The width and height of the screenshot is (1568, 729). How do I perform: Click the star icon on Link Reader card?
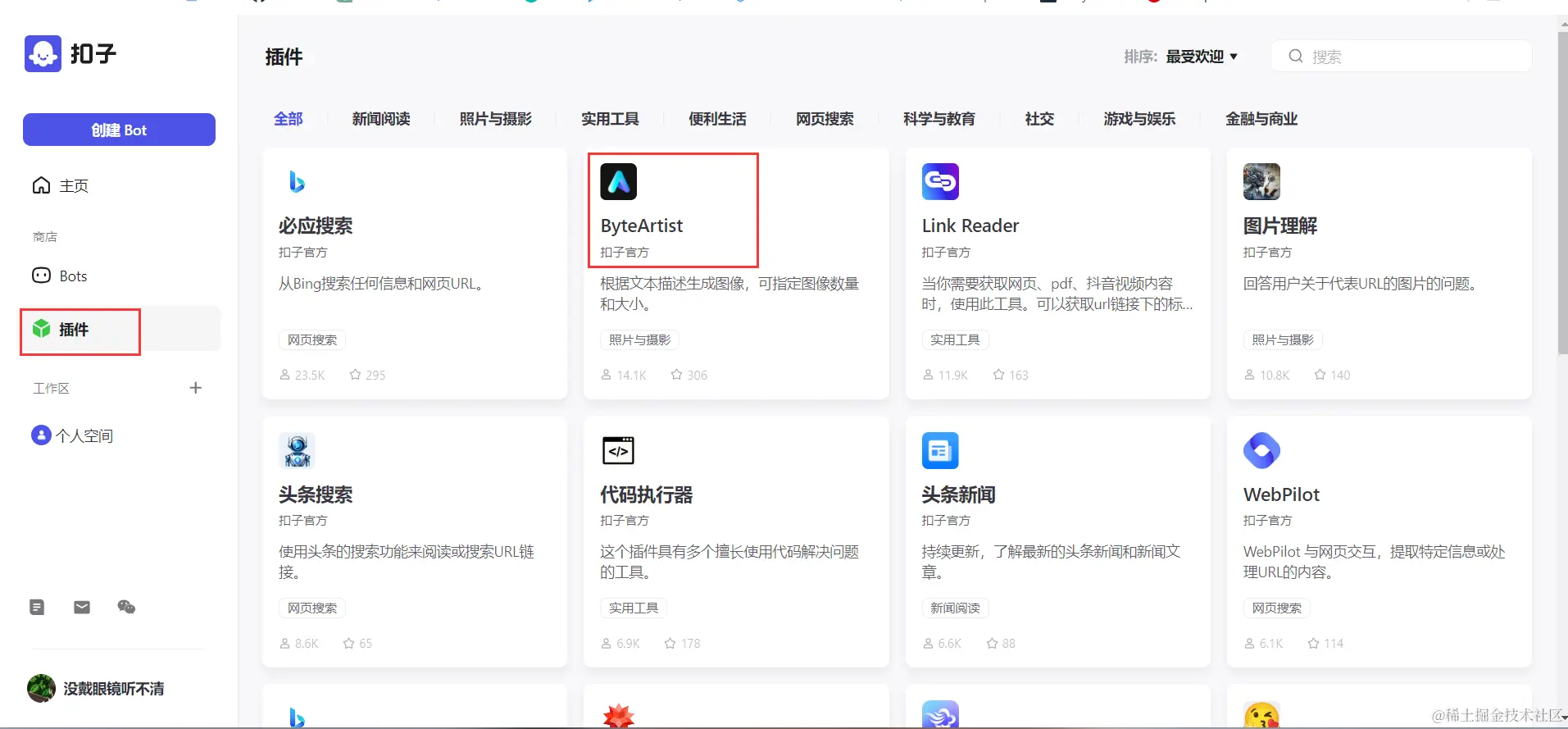(x=998, y=375)
